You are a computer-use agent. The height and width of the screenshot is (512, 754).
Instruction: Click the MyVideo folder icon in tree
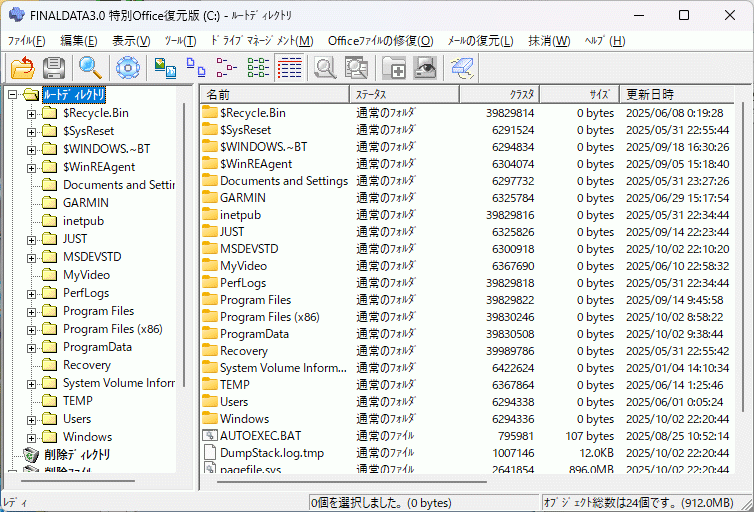tap(50, 275)
